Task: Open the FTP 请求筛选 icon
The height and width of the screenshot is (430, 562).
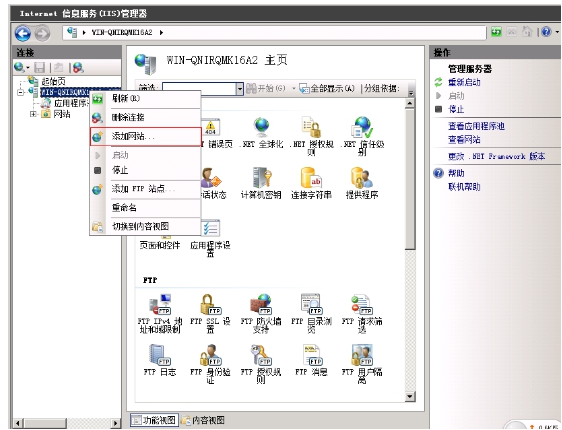Action: (x=362, y=314)
